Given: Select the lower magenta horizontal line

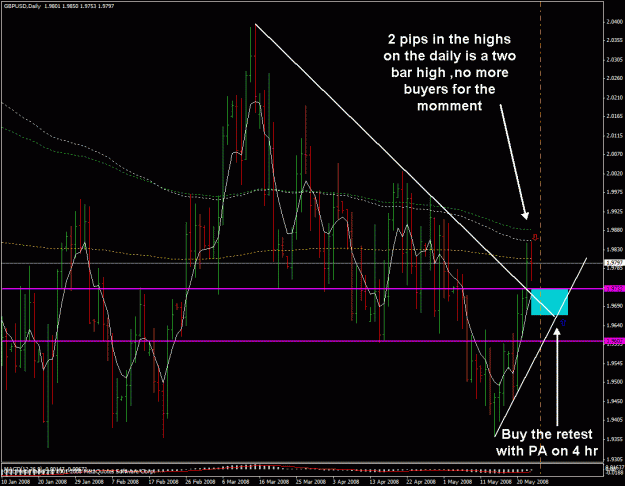Looking at the screenshot, I should pos(303,341).
